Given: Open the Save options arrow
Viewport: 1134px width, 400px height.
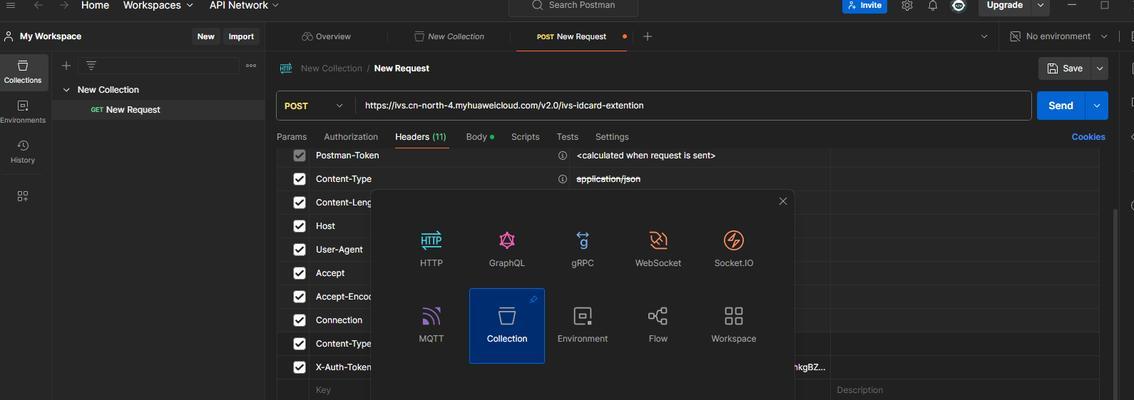Looking at the screenshot, I should (x=1100, y=68).
